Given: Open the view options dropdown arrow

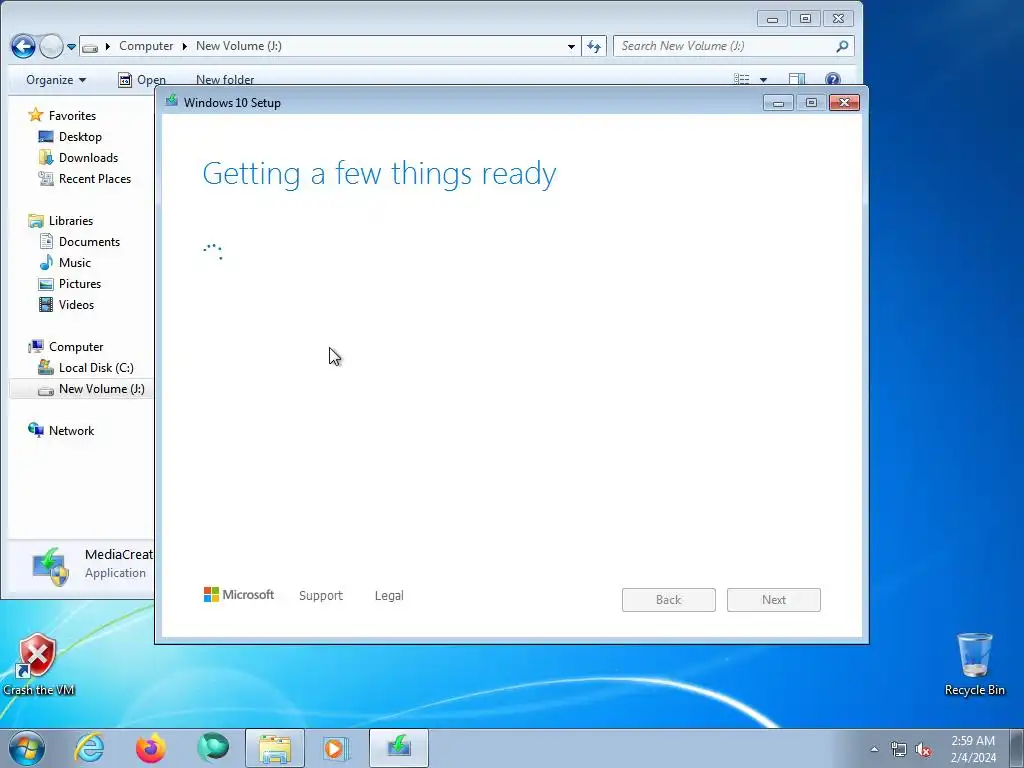Looking at the screenshot, I should 763,80.
